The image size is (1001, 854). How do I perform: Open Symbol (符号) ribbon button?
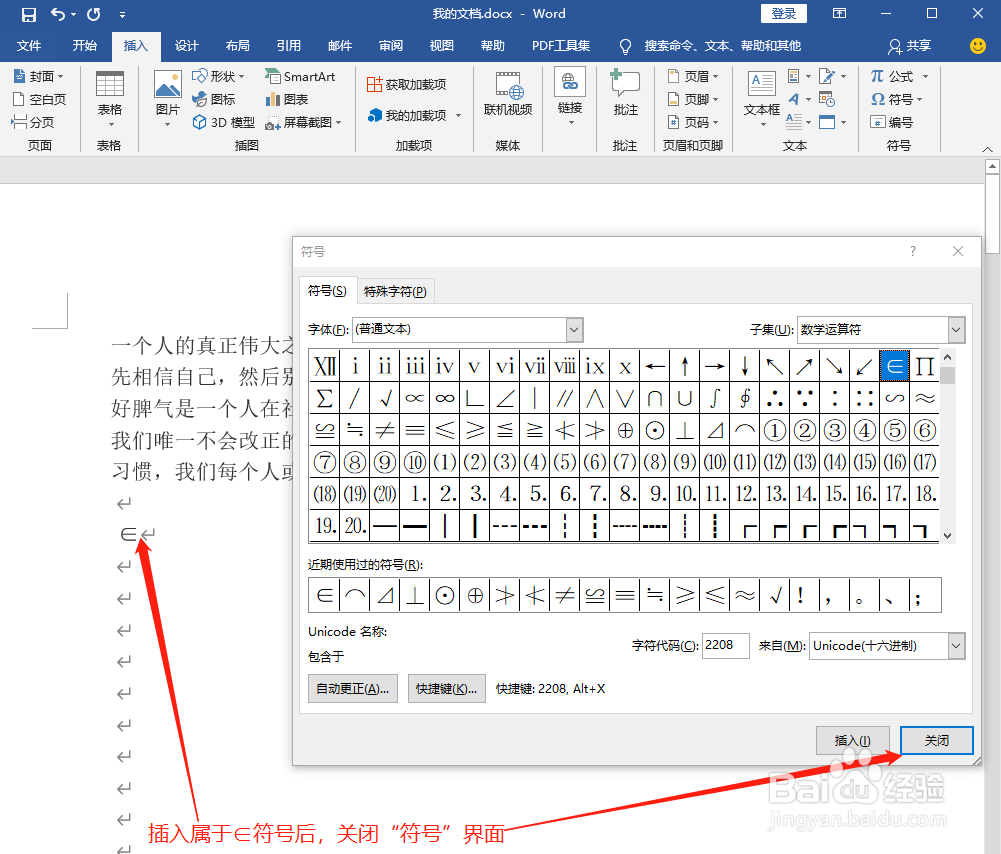tap(897, 100)
